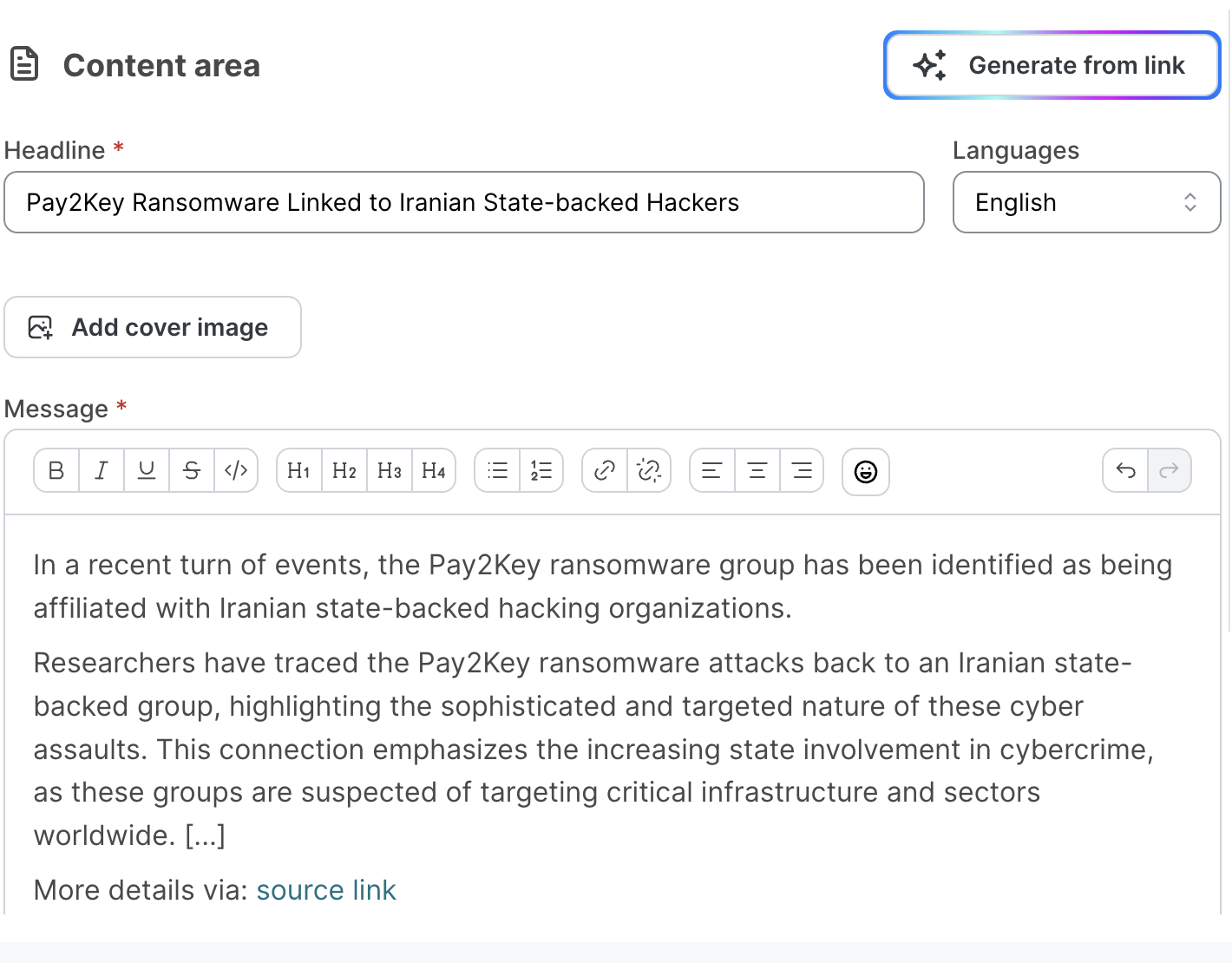The height and width of the screenshot is (963, 1232).
Task: Open the emoji picker
Action: (x=866, y=471)
